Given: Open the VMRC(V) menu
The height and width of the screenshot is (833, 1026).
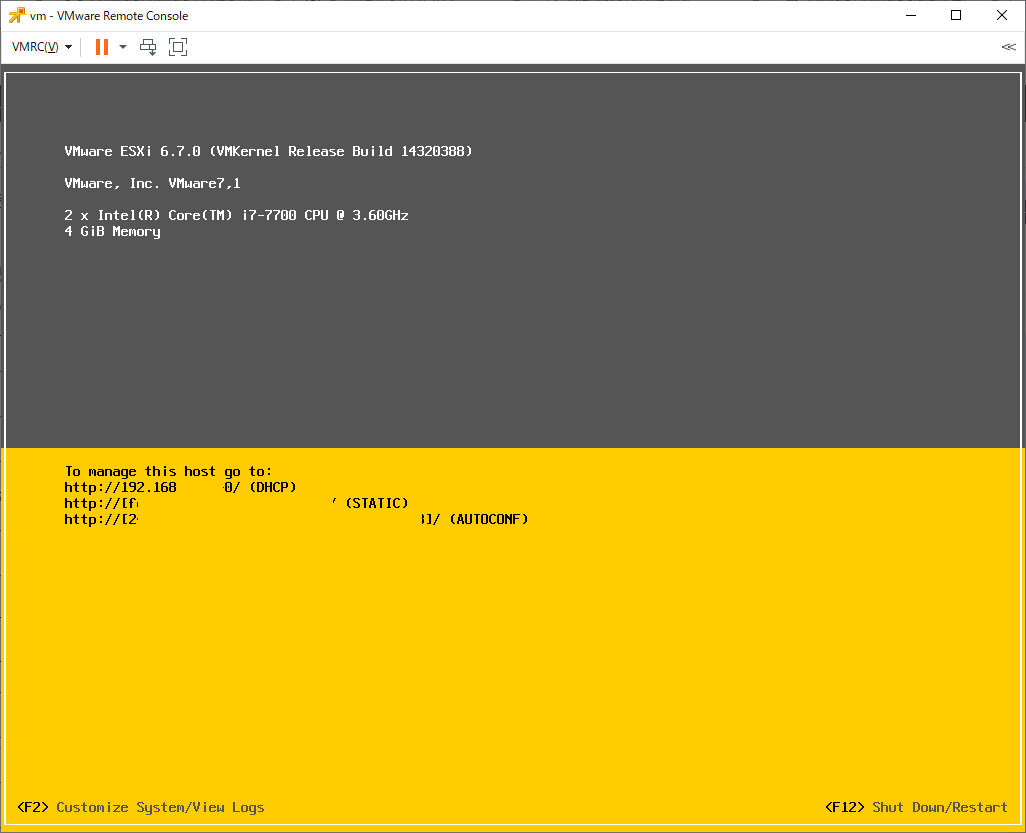Looking at the screenshot, I should tap(42, 47).
